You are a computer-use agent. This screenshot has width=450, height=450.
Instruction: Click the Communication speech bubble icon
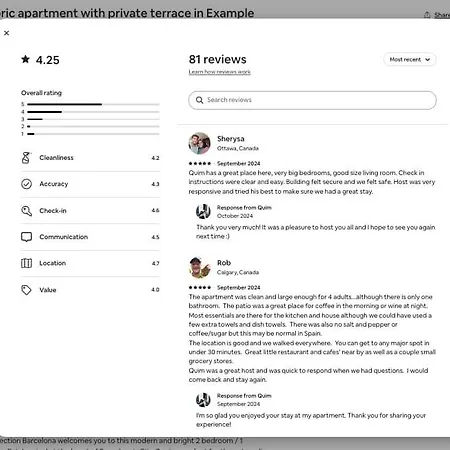pyautogui.click(x=26, y=237)
